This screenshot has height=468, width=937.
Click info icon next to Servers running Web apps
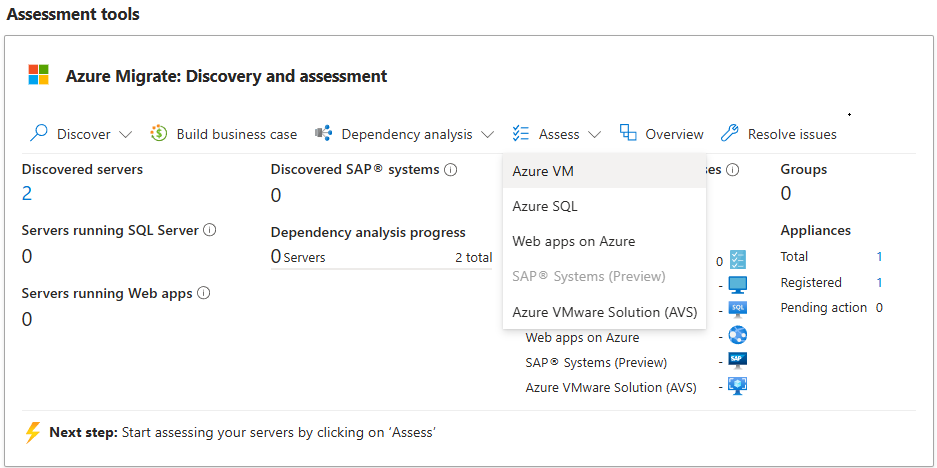coord(204,293)
